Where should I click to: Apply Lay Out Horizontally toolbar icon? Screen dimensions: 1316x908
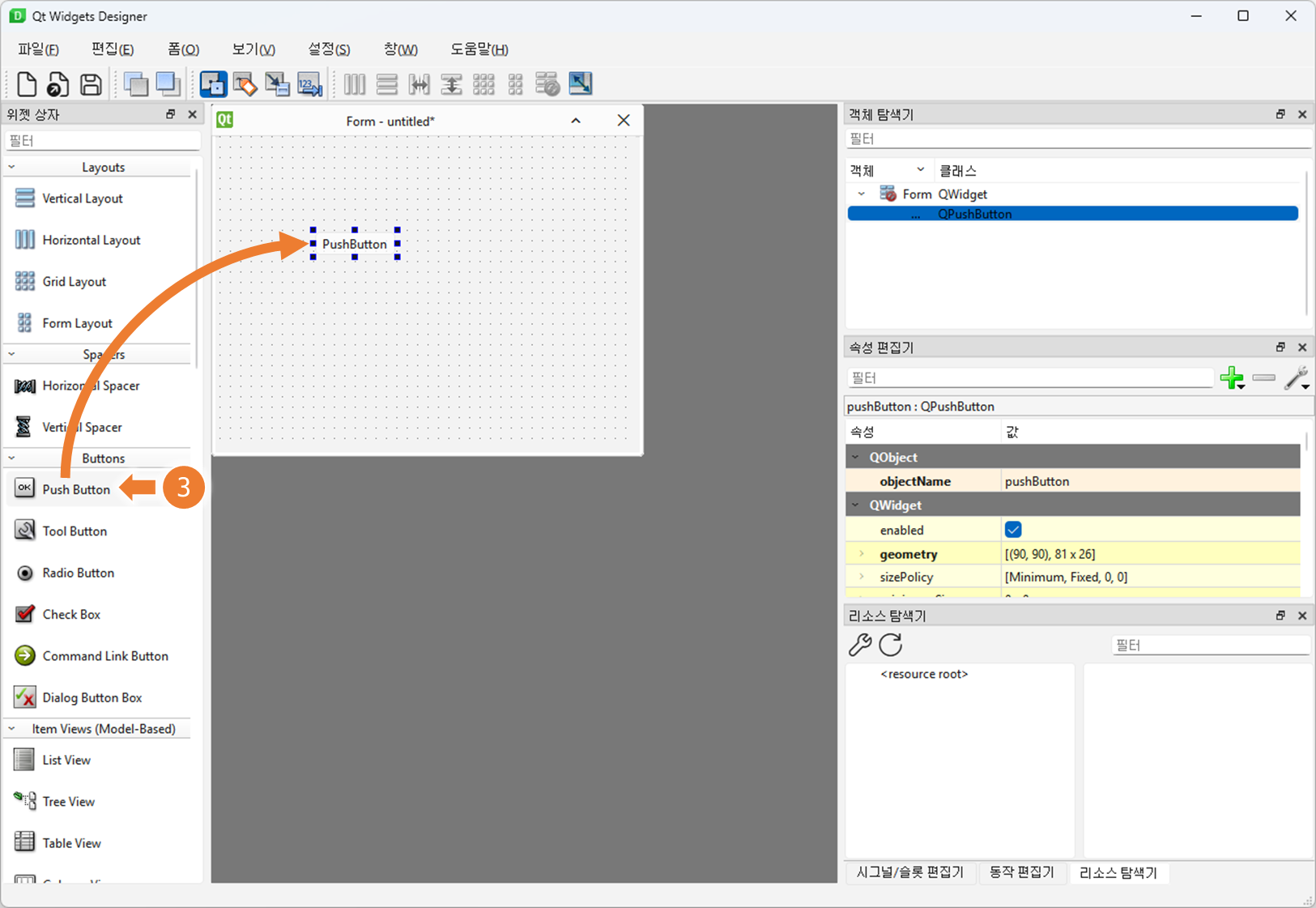(x=355, y=83)
